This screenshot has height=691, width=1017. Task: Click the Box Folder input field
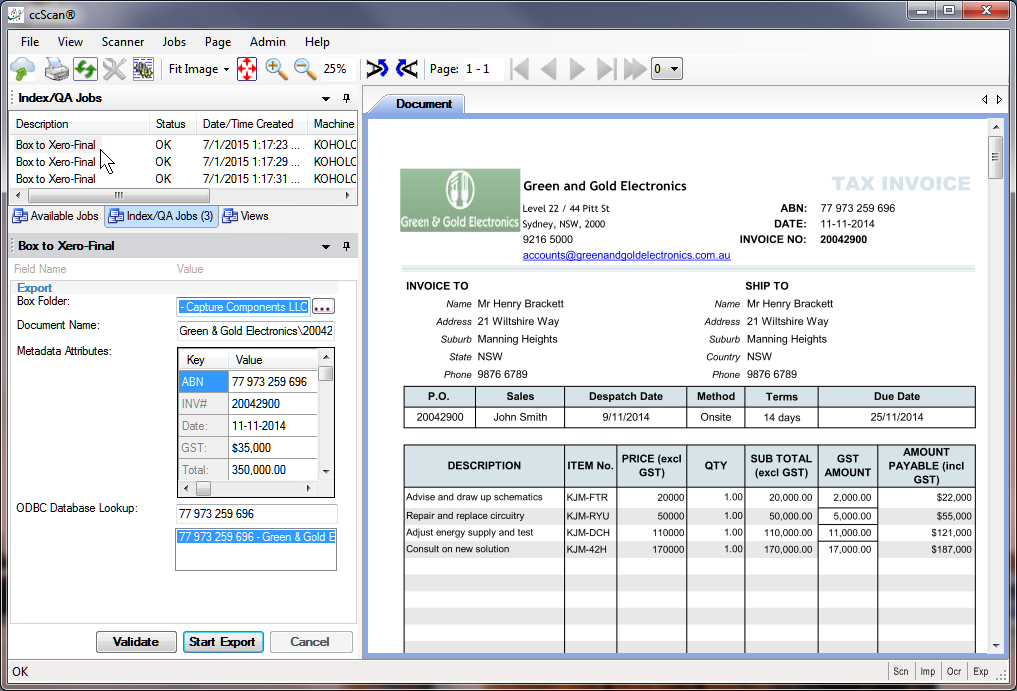[243, 307]
